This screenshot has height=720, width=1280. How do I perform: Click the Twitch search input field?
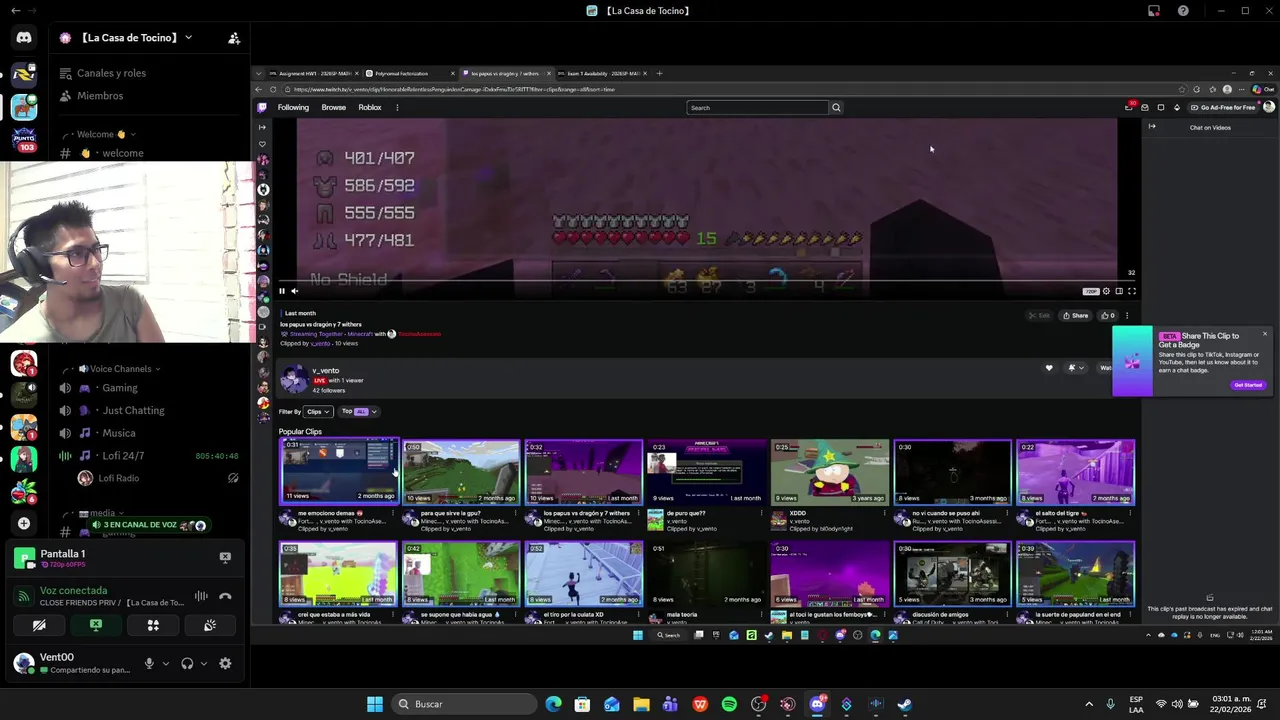coord(758,108)
